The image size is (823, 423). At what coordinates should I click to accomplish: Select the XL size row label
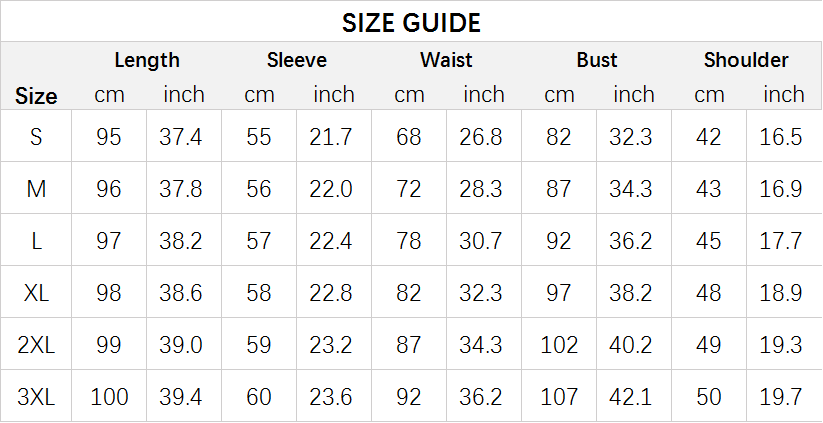36,293
